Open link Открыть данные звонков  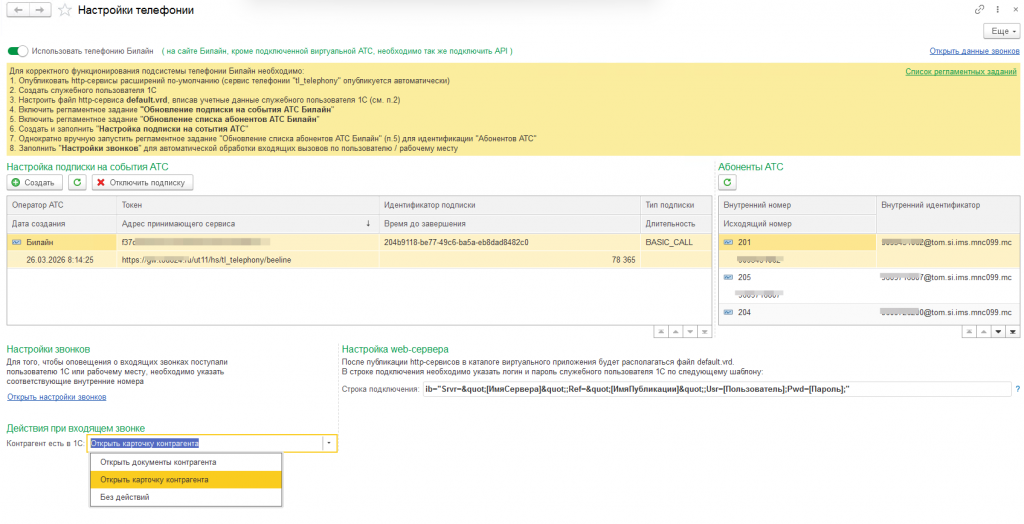(x=974, y=51)
